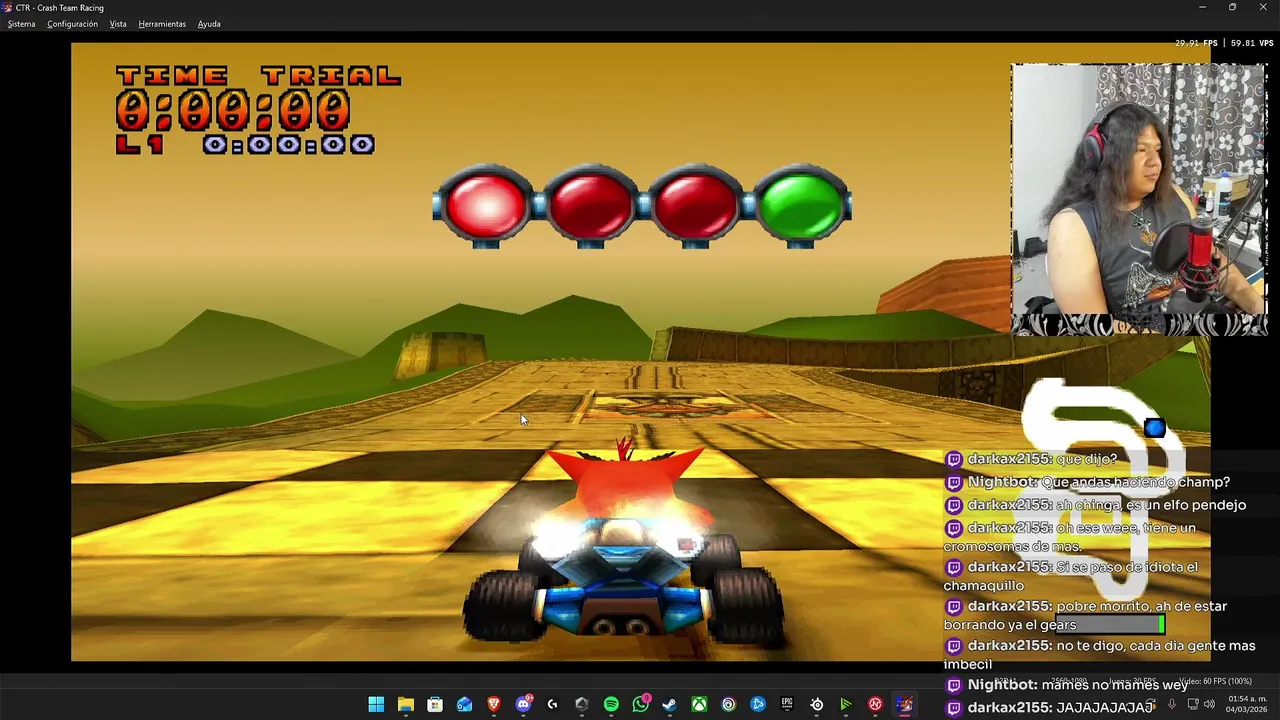Open Steam from the taskbar
The width and height of the screenshot is (1280, 720).
(x=670, y=705)
